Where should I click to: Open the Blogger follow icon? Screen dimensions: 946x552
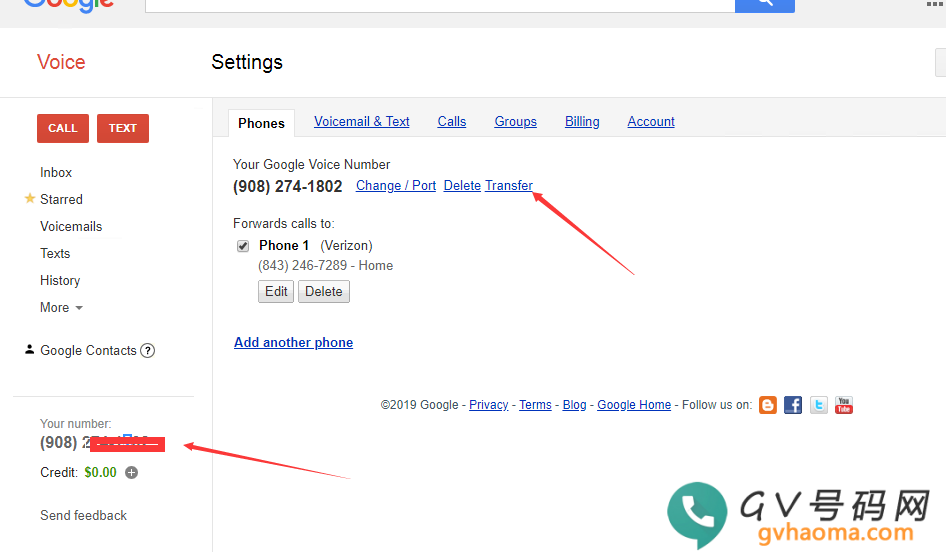767,405
